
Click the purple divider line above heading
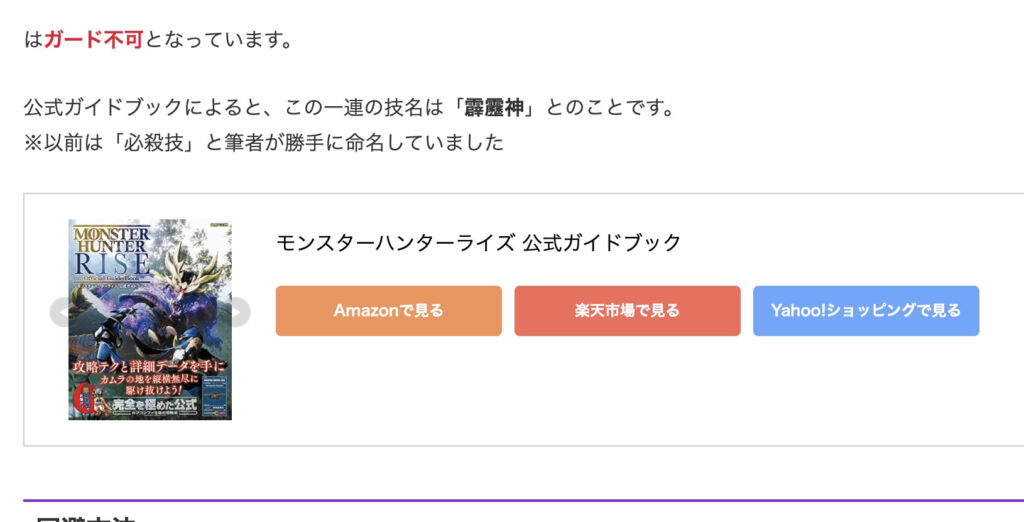(524, 501)
